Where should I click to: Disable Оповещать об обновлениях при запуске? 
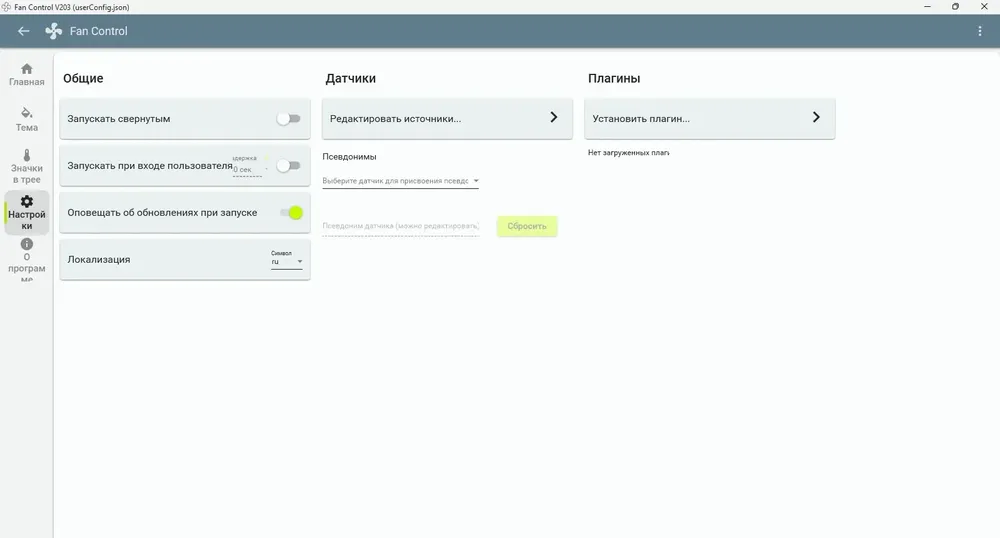[x=291, y=213]
